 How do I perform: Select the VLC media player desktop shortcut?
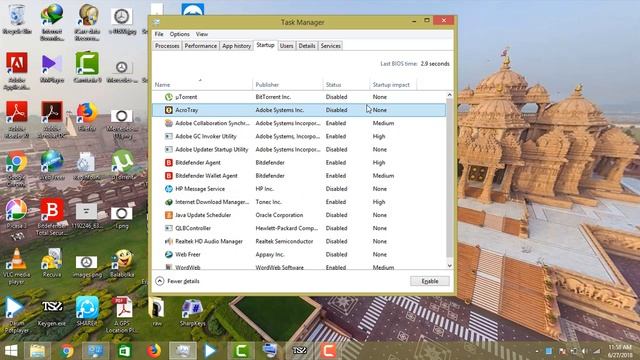(x=16, y=266)
